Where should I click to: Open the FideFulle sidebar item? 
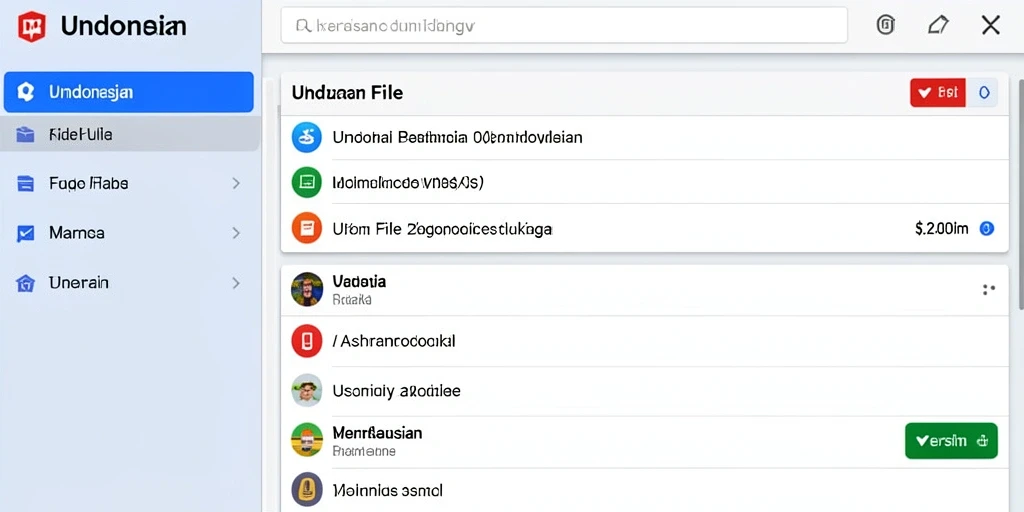click(x=131, y=135)
